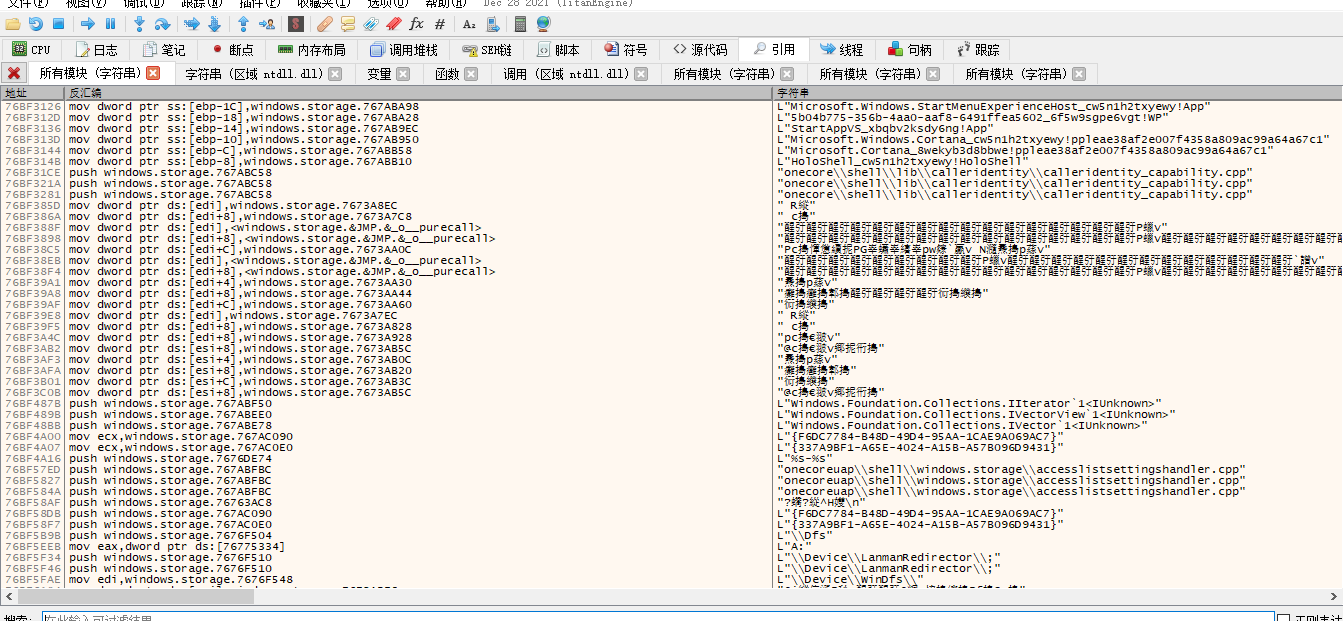Screen dimensions: 1343x621
Task: Click the globe Check Updates icon
Action: click(543, 23)
